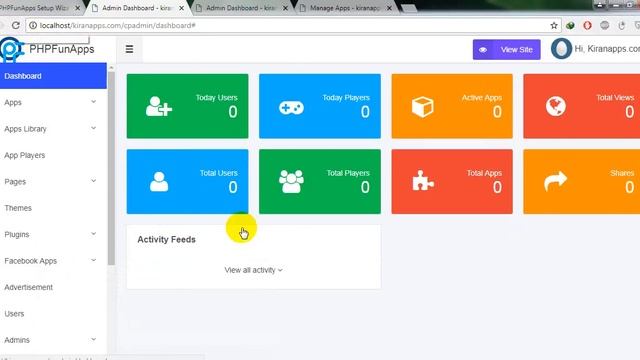Select Dashboard in the sidebar
The height and width of the screenshot is (360, 640).
pos(53,76)
